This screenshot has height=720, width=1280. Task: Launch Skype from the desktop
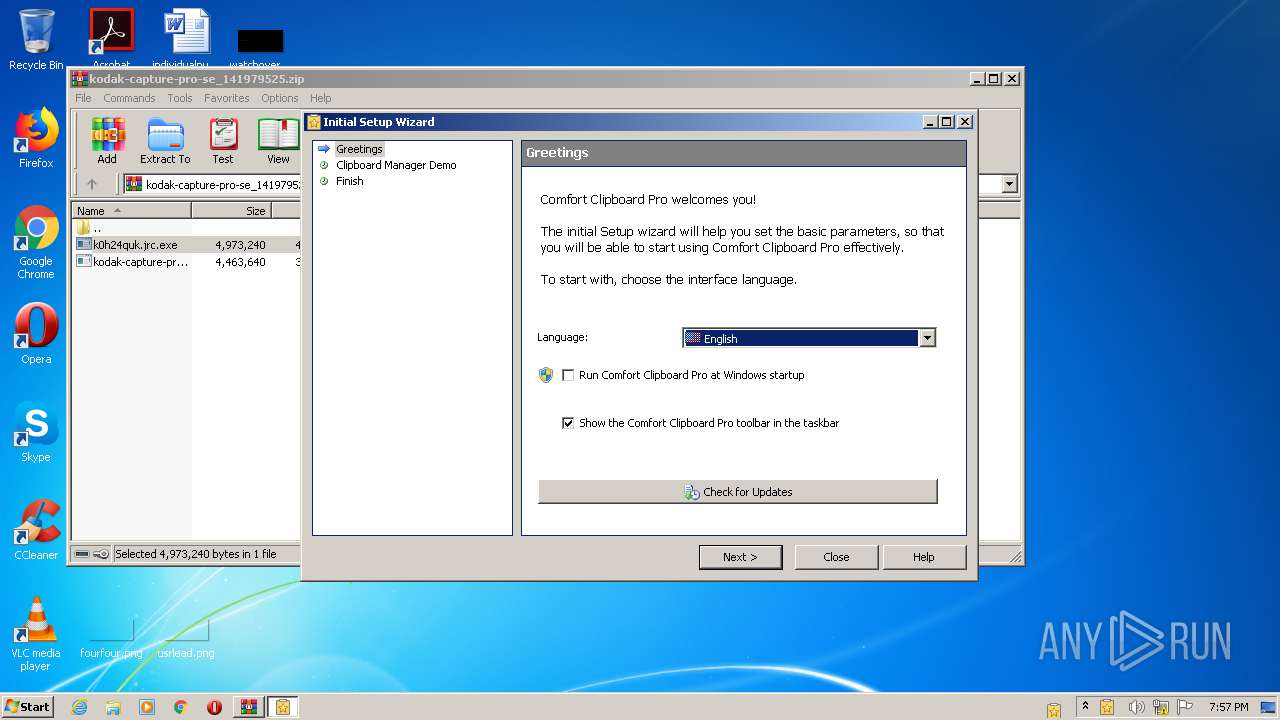[36, 432]
